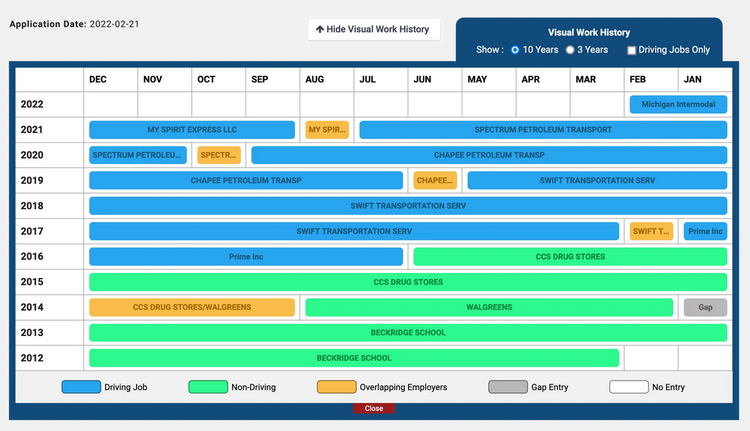This screenshot has width=750, height=431.
Task: Select the SWIFT TRANSPORTATION SERV 2018 bar
Action: tap(408, 206)
